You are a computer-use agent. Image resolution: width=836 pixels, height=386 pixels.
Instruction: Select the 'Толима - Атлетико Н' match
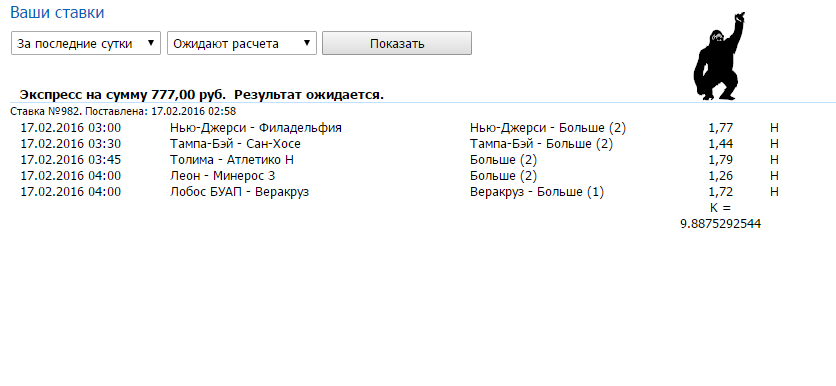click(232, 160)
